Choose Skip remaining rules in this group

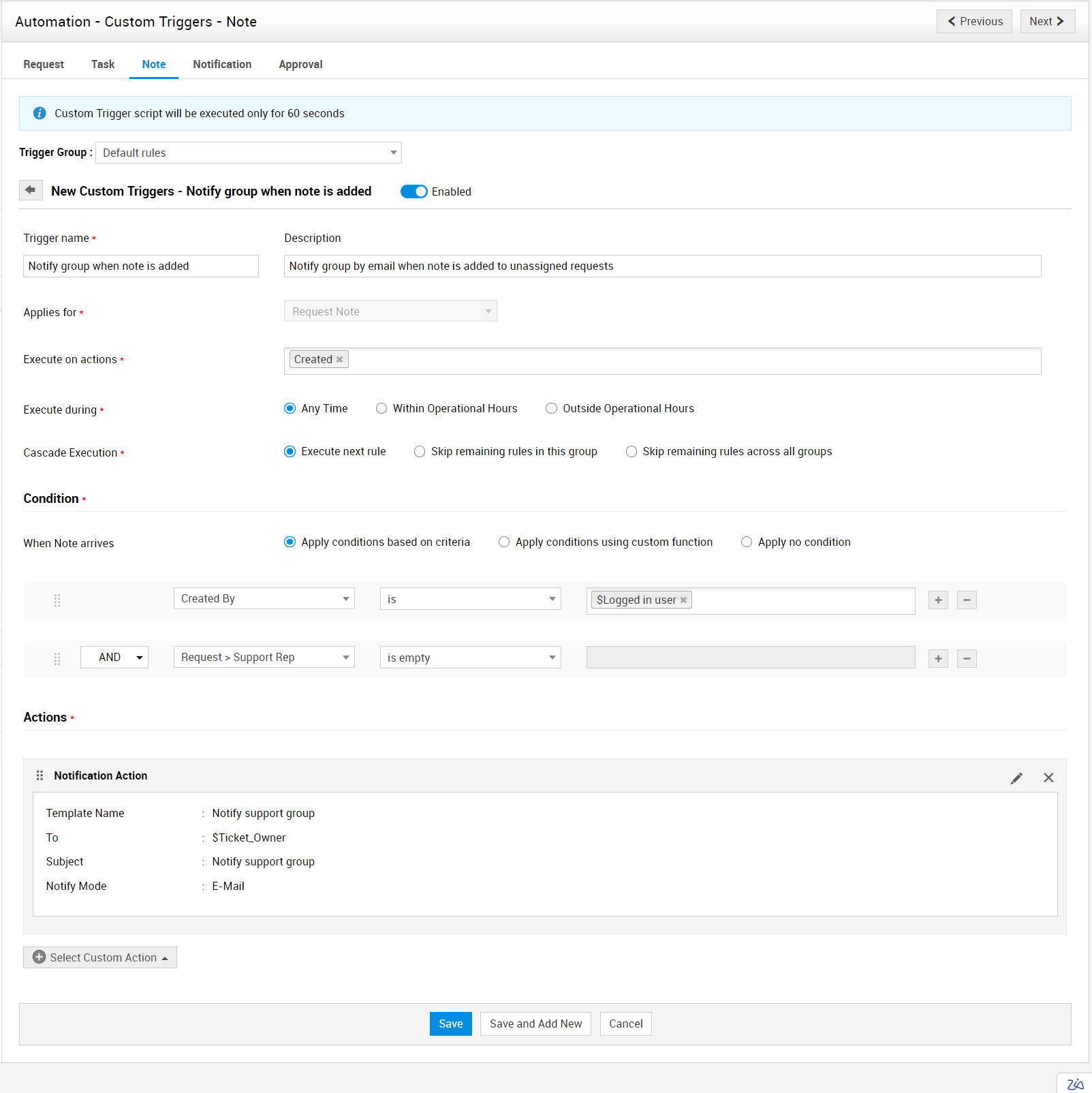420,452
